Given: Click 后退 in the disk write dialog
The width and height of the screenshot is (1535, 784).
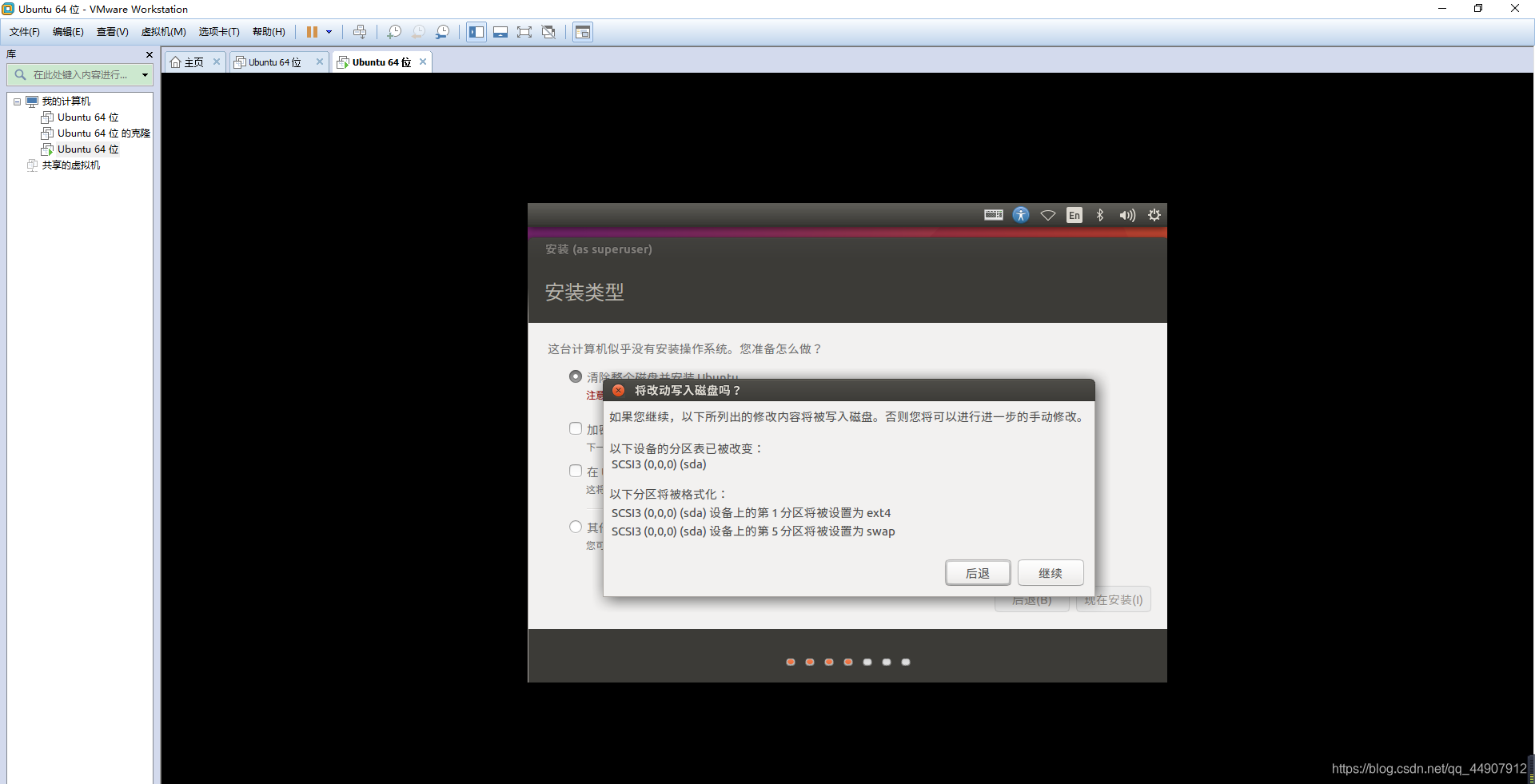Looking at the screenshot, I should pyautogui.click(x=978, y=573).
